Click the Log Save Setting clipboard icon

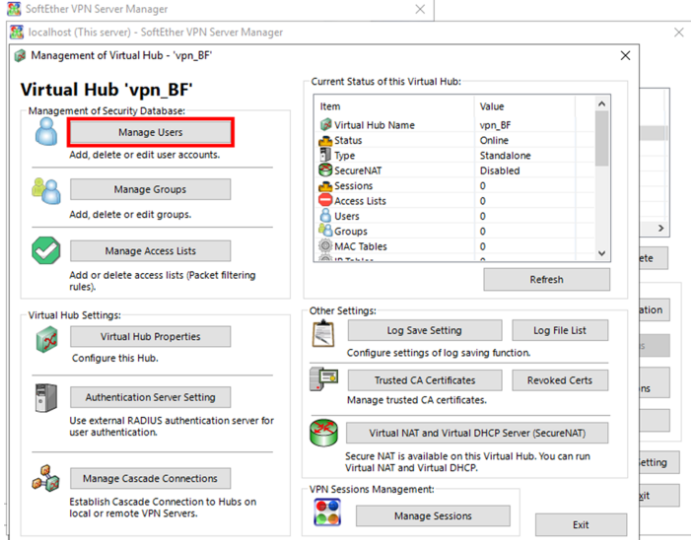point(323,332)
